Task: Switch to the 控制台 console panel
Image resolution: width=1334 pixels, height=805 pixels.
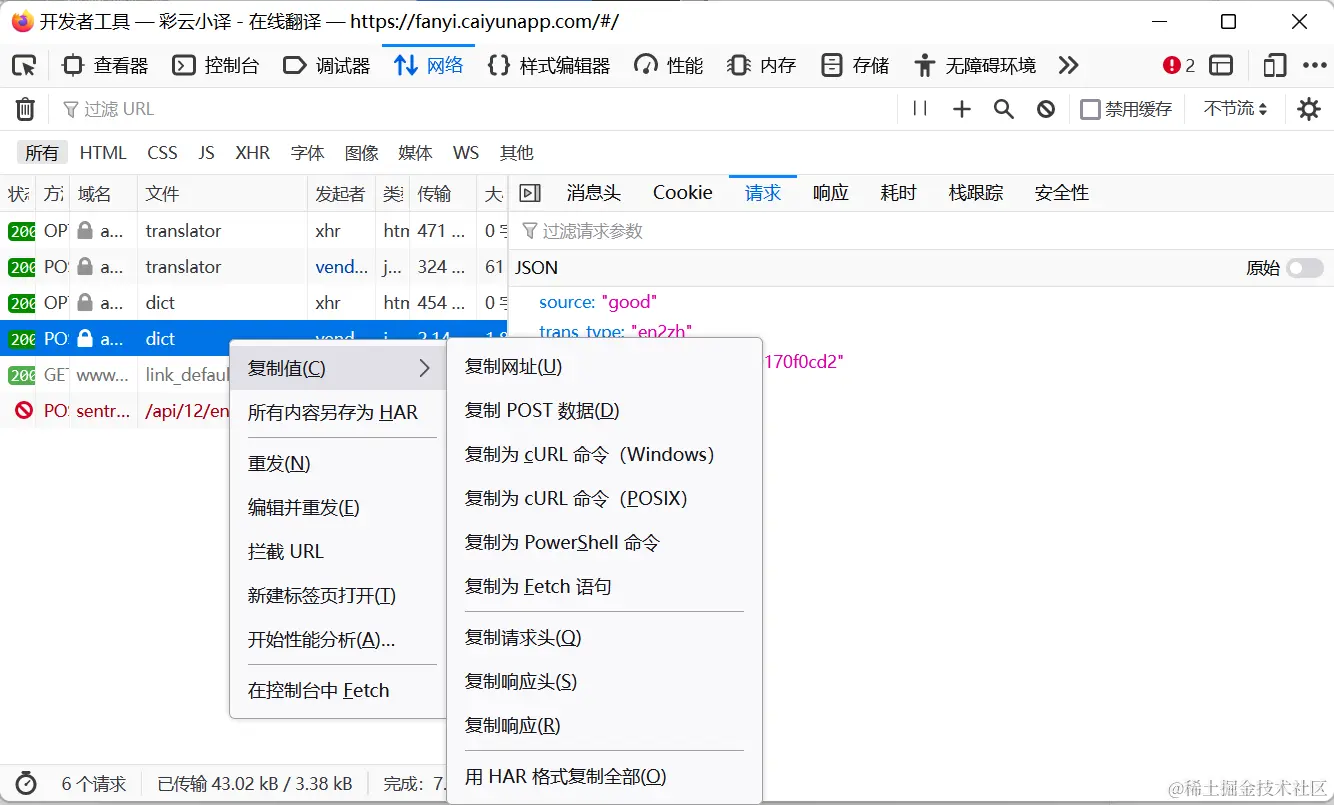Action: 216,66
